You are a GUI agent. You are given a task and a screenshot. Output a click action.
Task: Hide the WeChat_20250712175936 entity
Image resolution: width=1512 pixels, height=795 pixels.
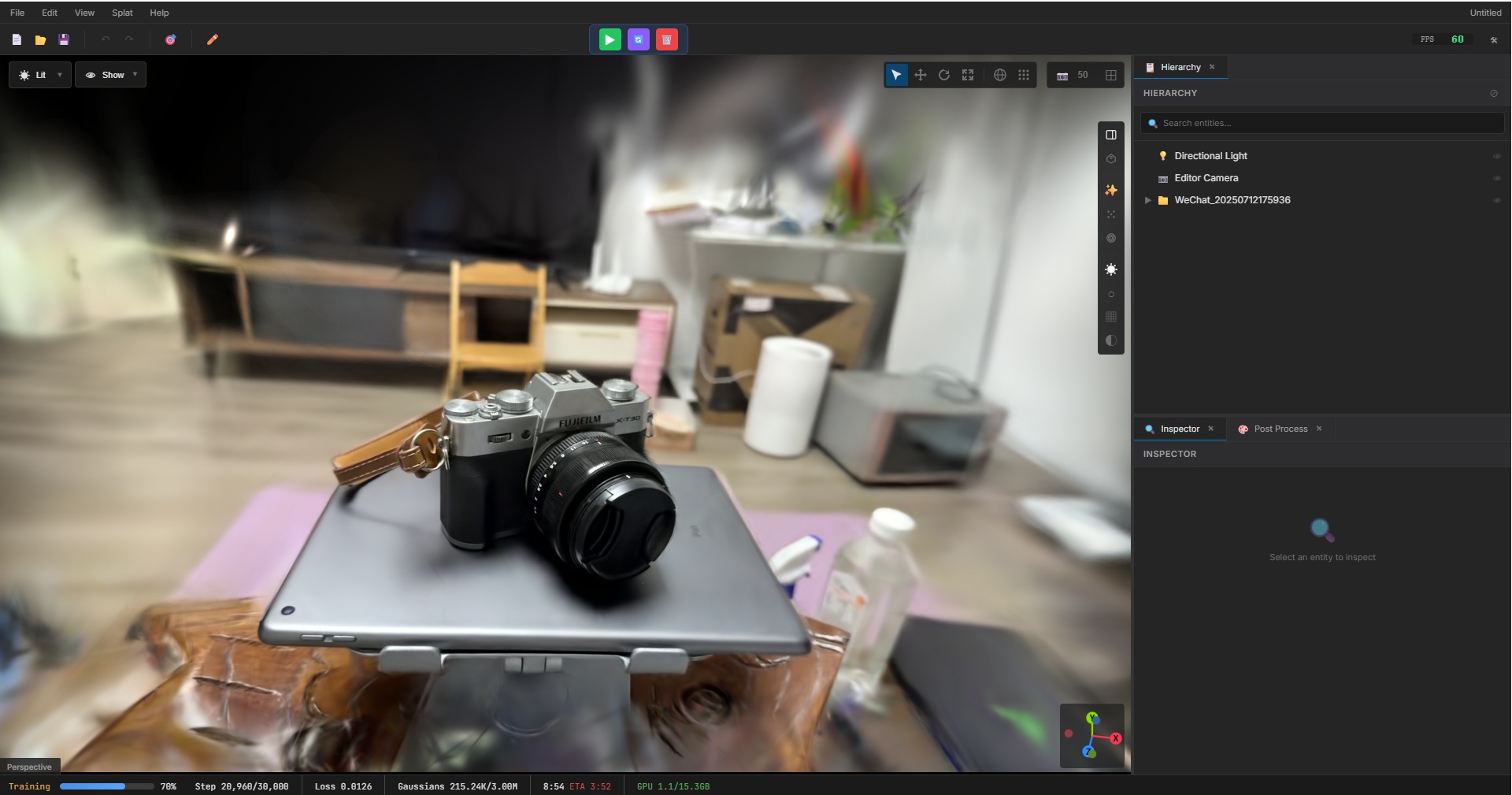click(1496, 200)
